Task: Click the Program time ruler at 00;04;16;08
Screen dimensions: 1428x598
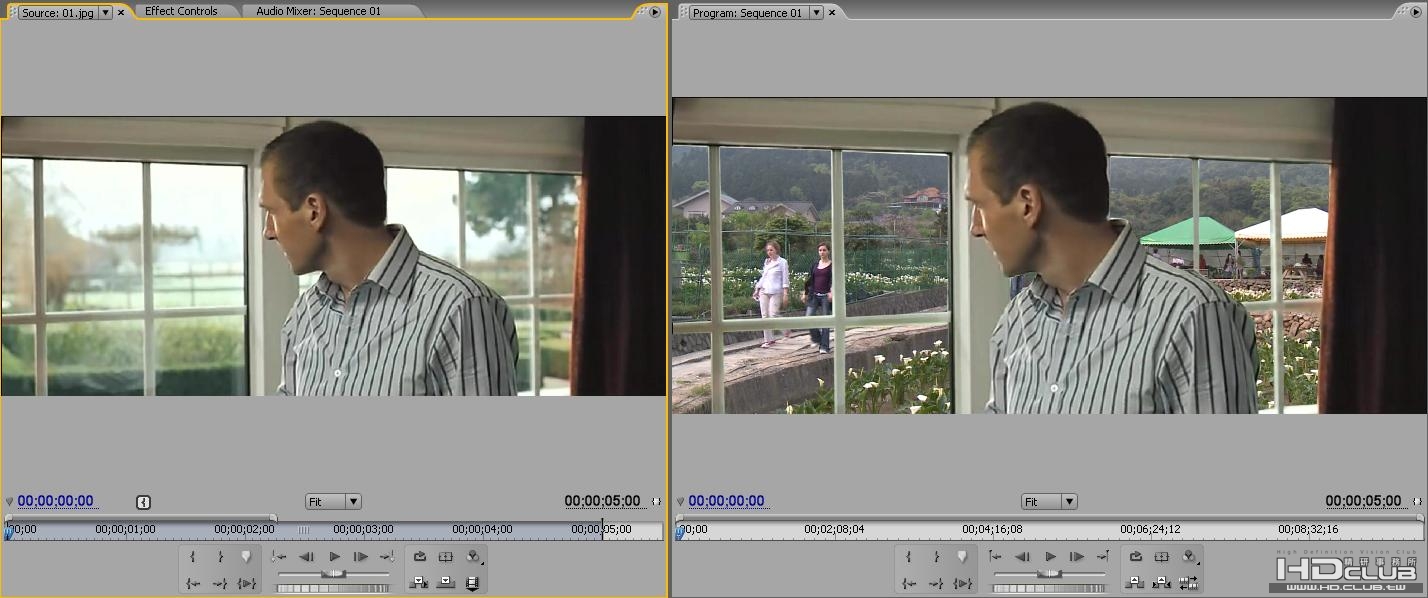Action: (992, 530)
